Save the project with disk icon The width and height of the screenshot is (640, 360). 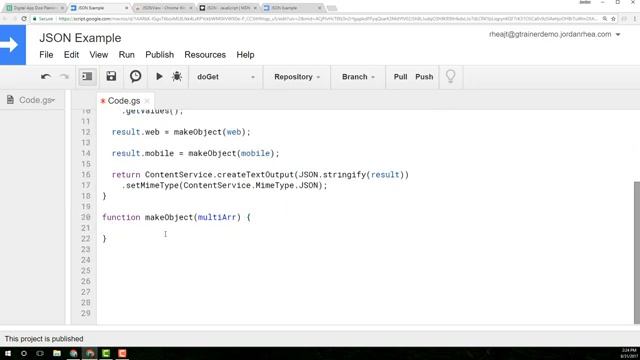click(111, 76)
